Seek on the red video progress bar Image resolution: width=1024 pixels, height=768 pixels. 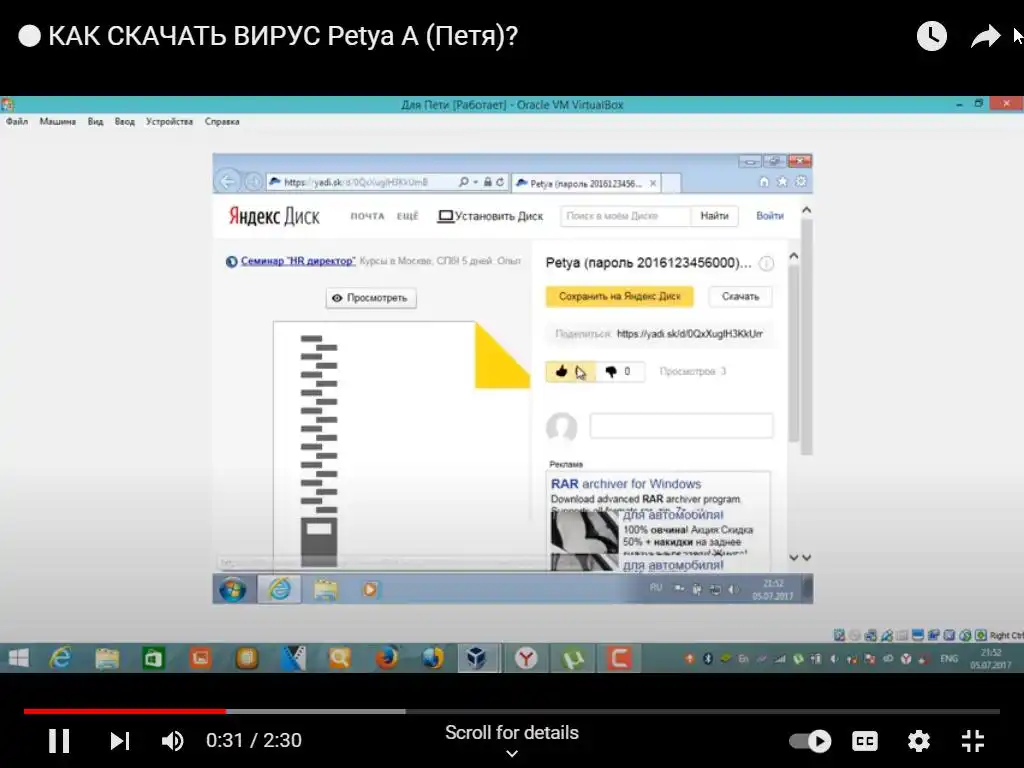125,711
